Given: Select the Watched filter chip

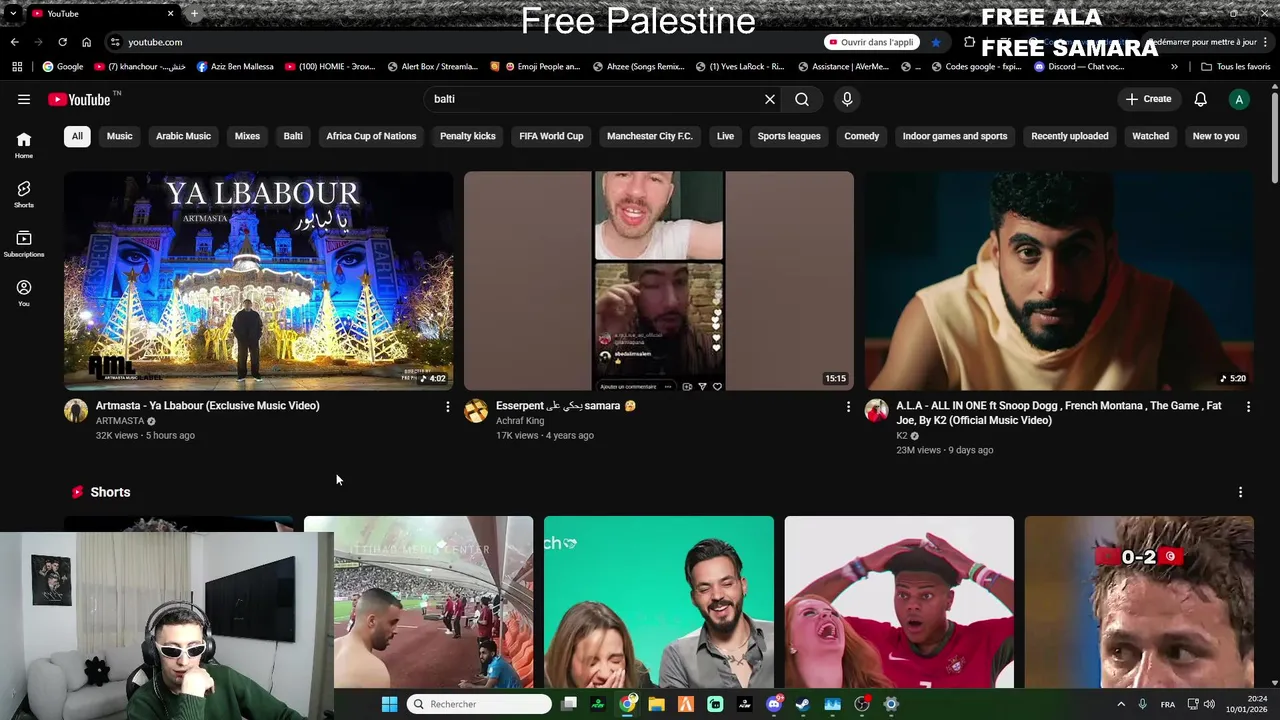Looking at the screenshot, I should coord(1150,136).
